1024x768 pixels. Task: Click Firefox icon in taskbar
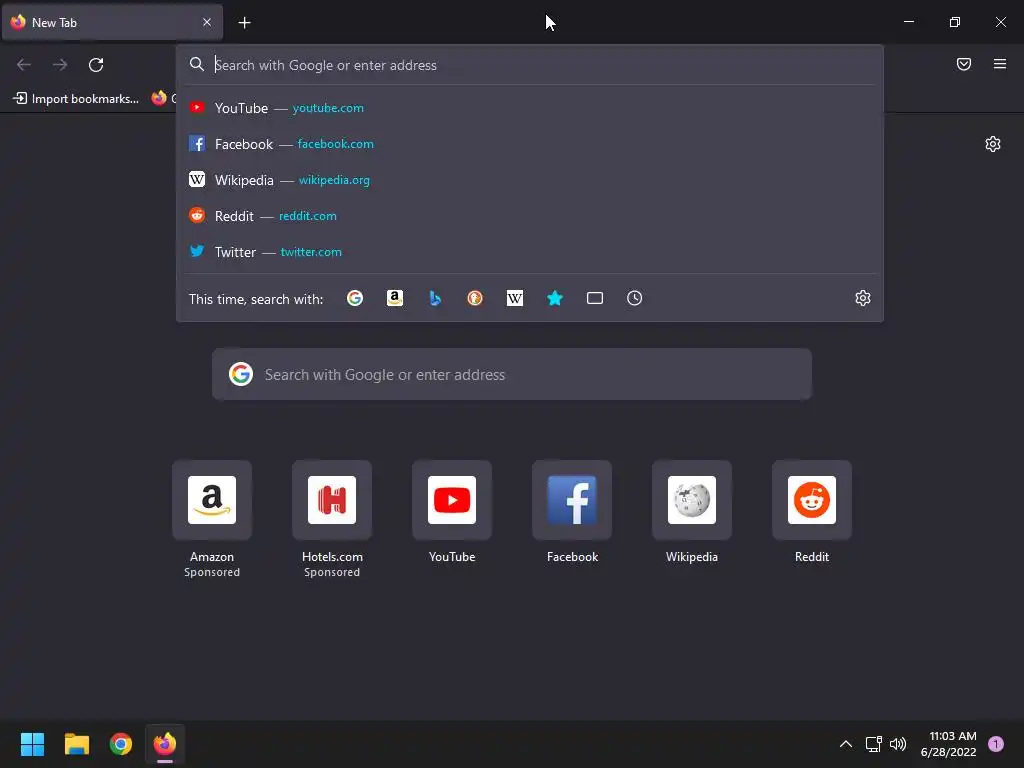pyautogui.click(x=165, y=744)
